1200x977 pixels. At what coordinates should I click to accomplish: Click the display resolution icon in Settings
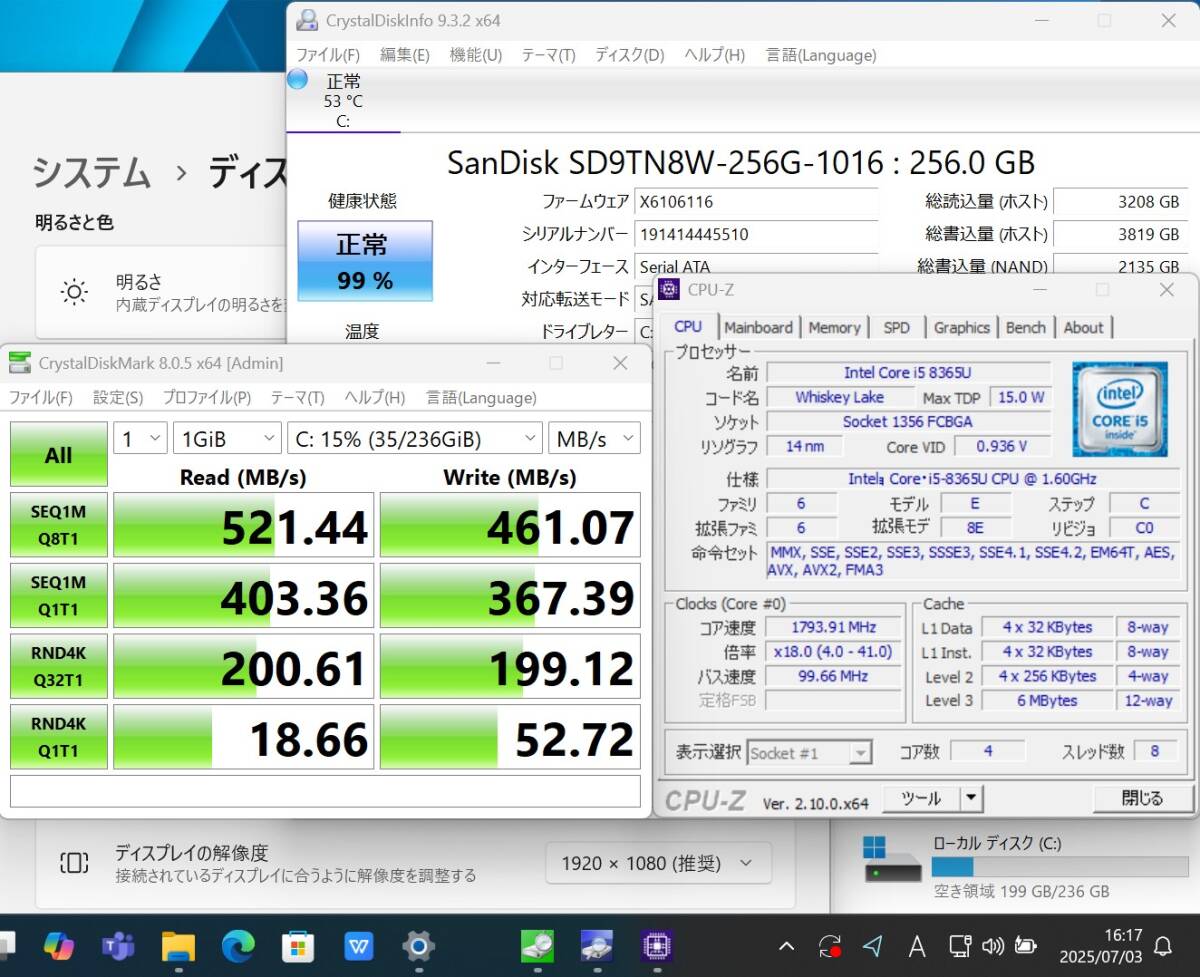(74, 862)
